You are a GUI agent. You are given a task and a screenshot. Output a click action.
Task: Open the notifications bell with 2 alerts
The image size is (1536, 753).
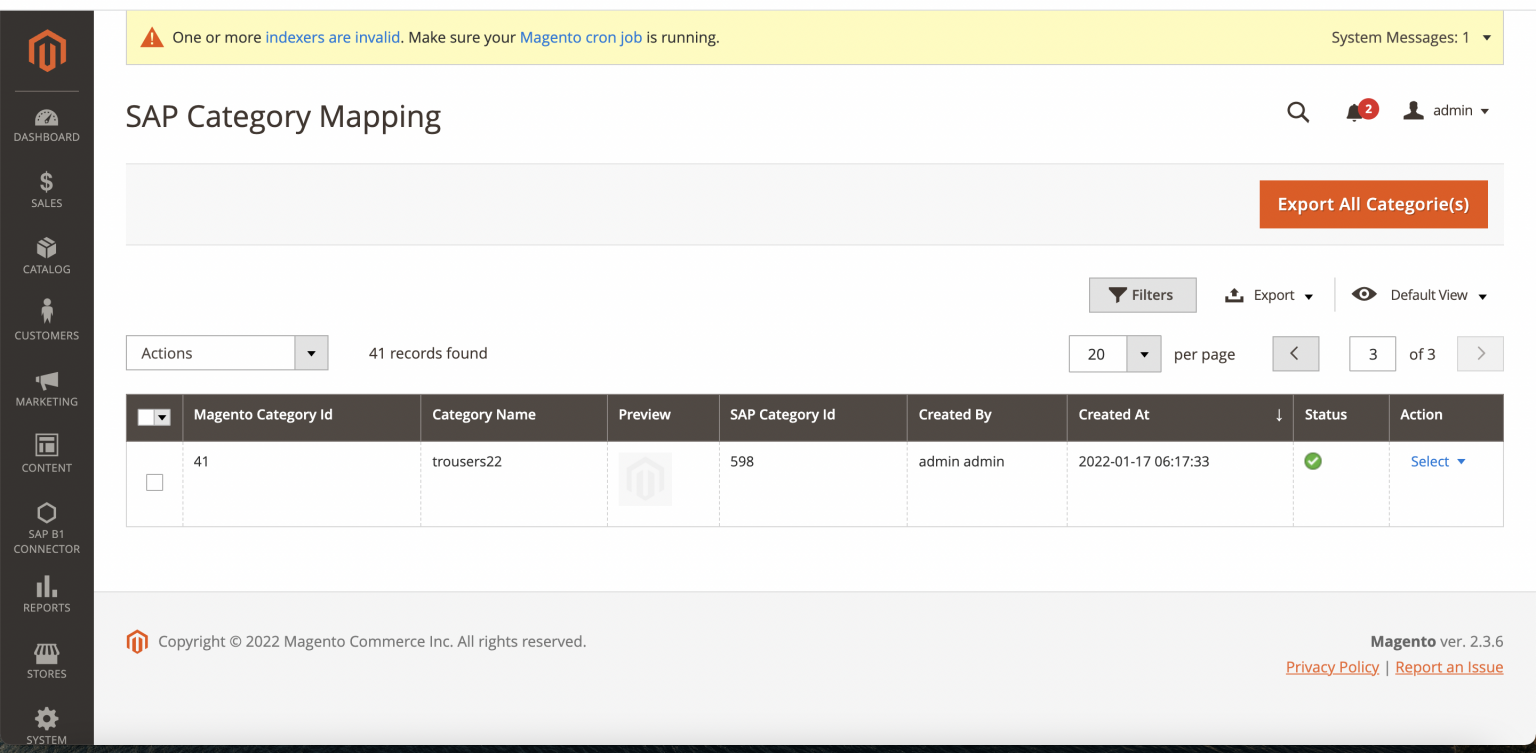point(1356,112)
